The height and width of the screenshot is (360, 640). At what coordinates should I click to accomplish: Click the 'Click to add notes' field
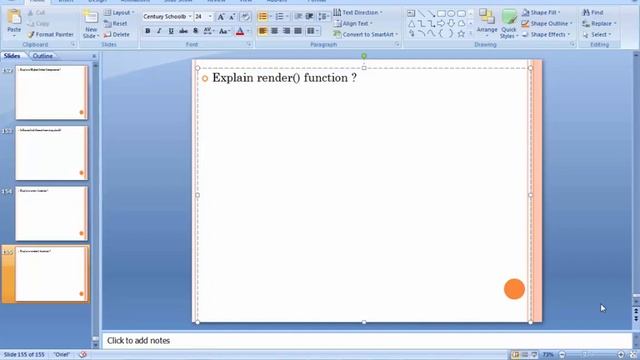[367, 340]
